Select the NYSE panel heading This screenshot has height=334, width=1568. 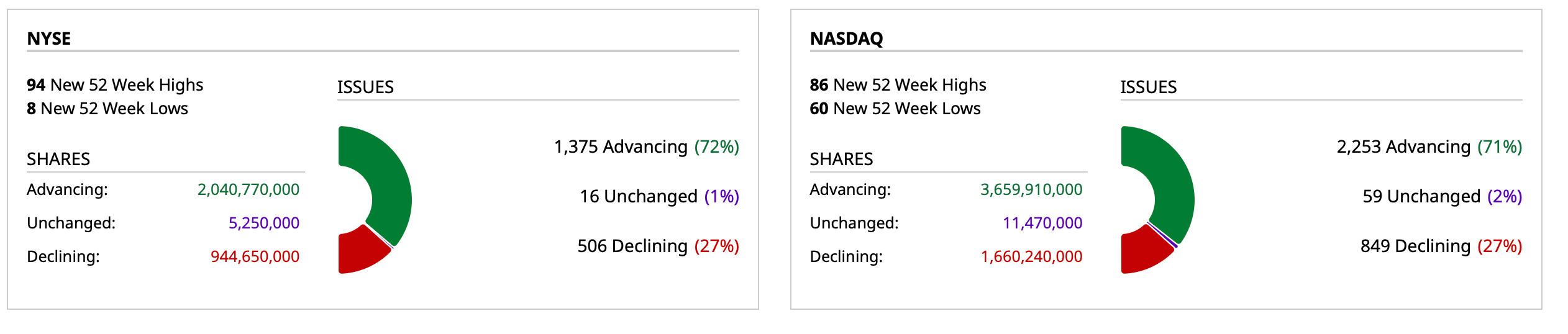pos(49,38)
